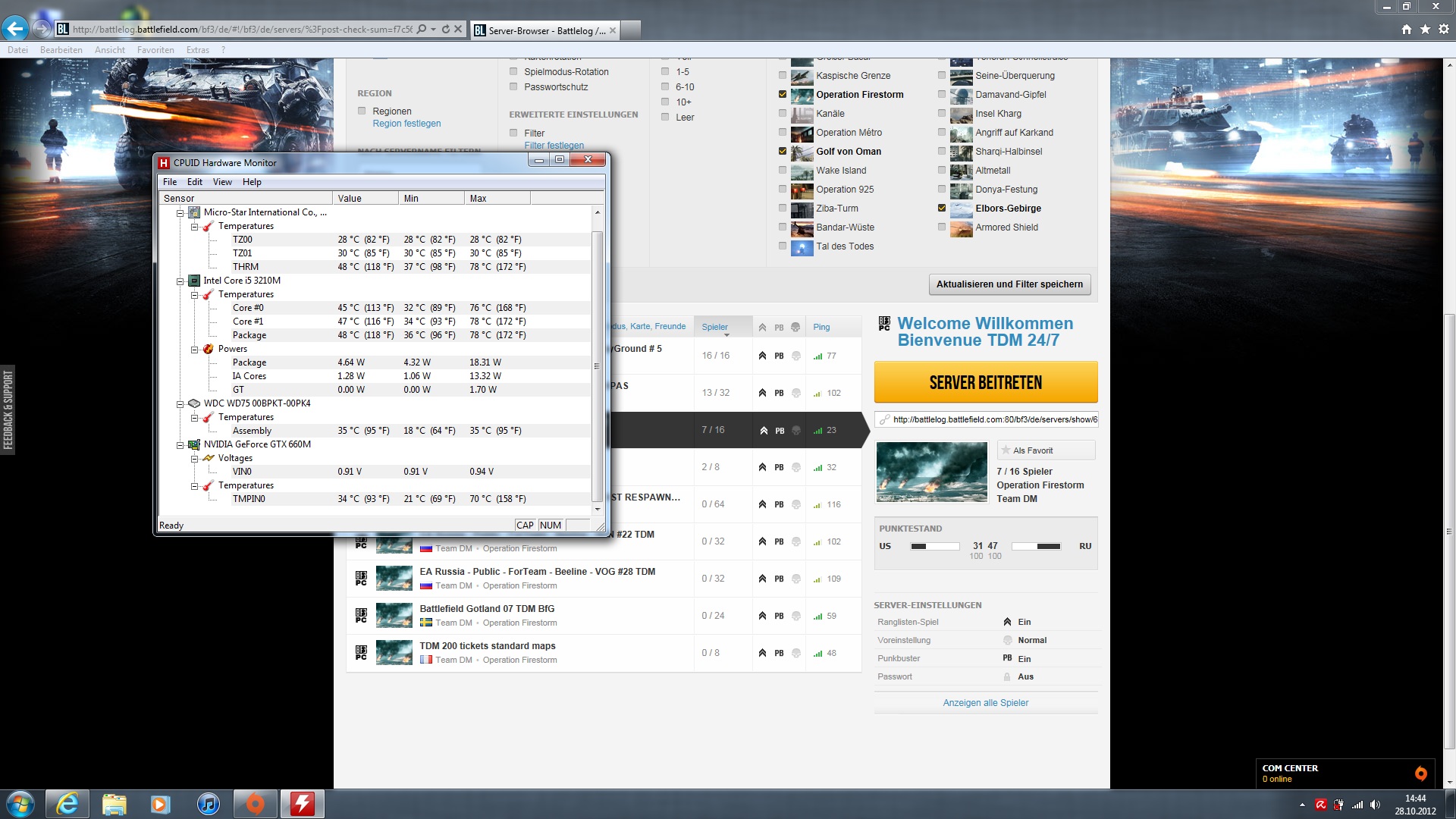Open Windows Explorer folder from the taskbar

[x=115, y=804]
